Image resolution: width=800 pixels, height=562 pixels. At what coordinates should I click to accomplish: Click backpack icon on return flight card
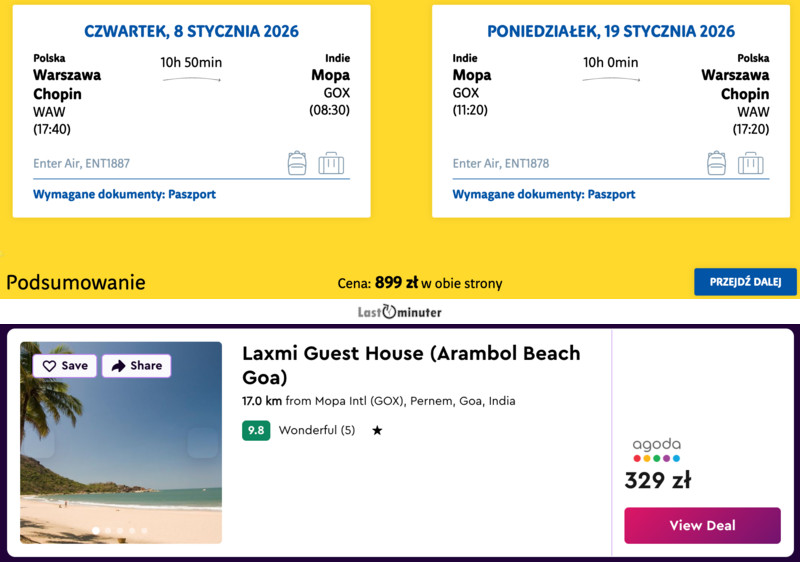pos(717,163)
